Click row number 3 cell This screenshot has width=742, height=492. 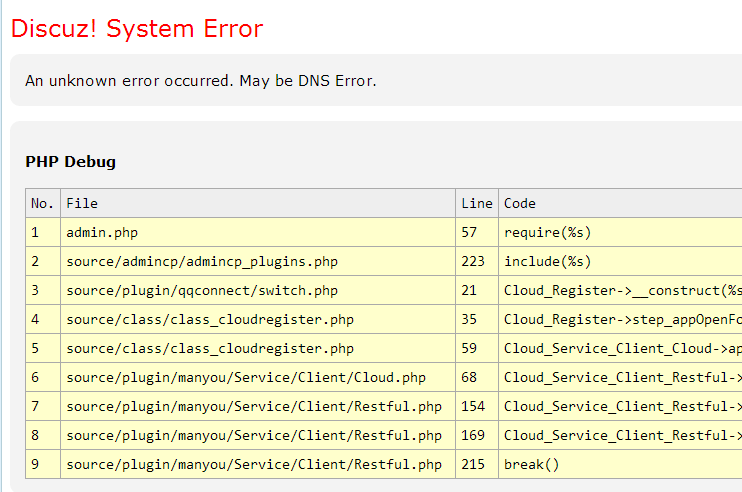coord(43,290)
